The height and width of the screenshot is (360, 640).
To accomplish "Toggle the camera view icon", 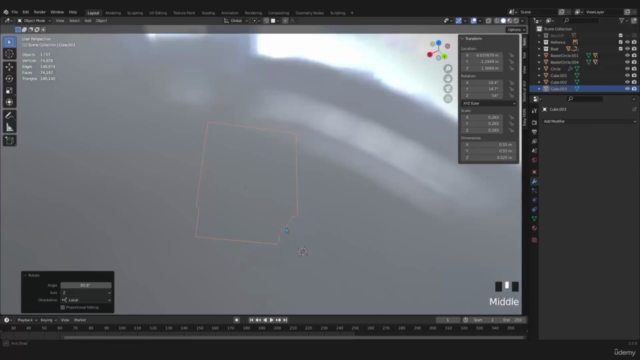I will click(448, 89).
